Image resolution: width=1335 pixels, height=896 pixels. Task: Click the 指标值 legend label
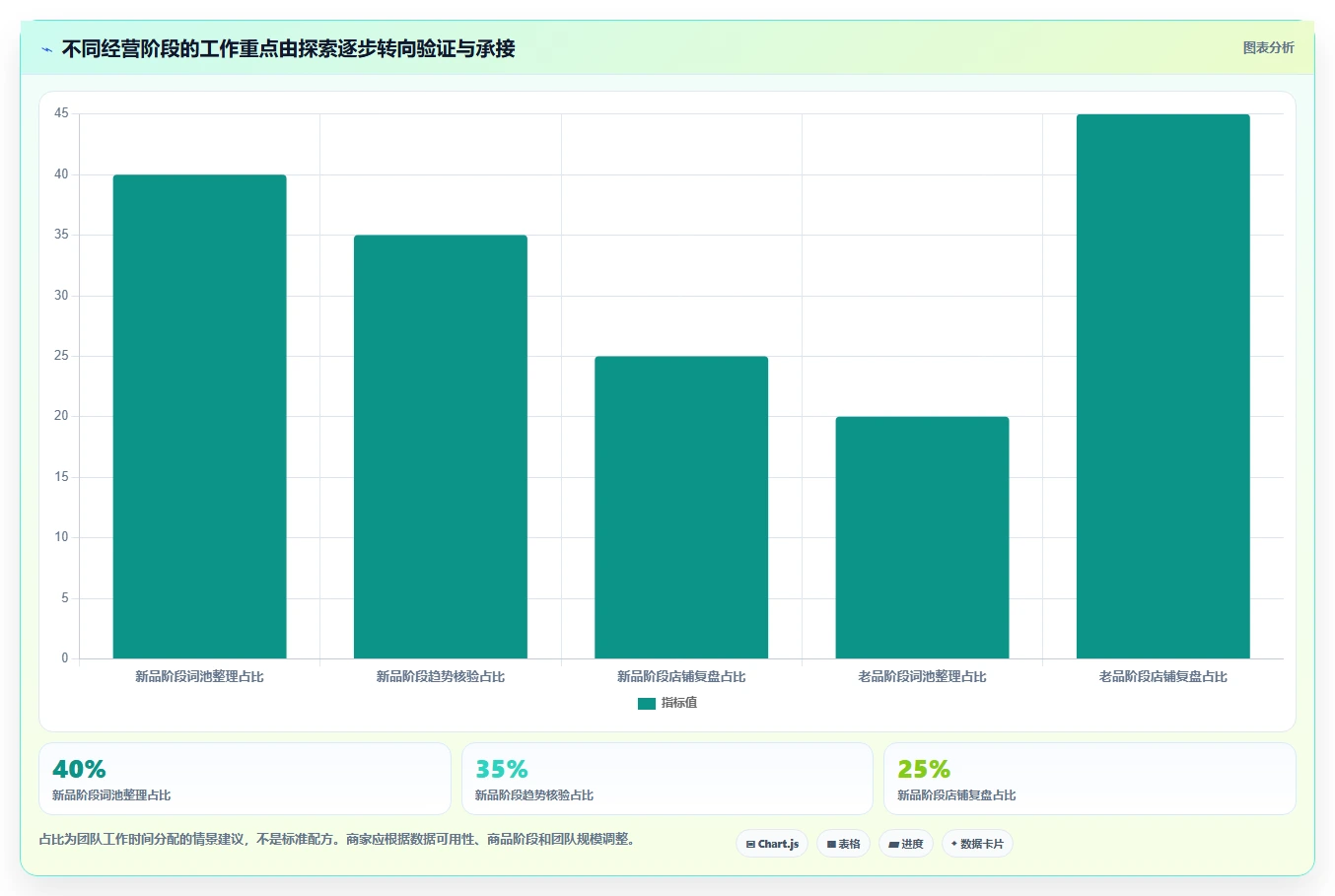[x=679, y=703]
